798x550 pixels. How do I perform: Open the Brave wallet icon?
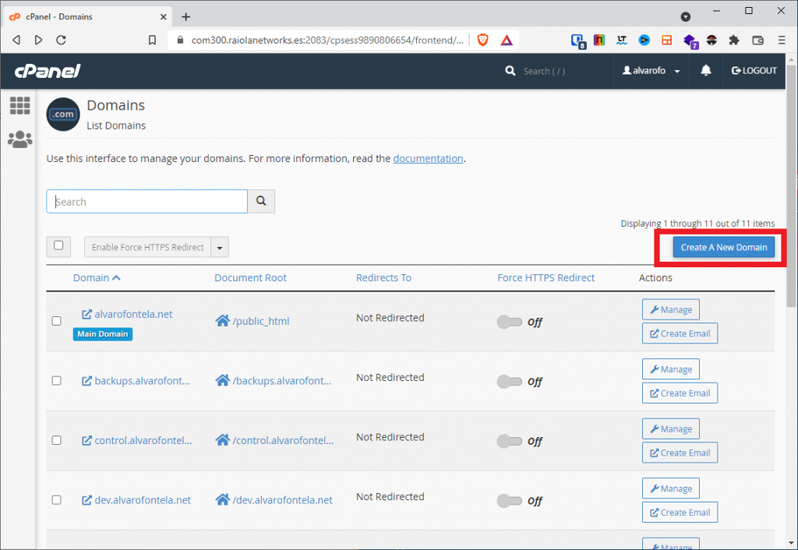[x=757, y=40]
